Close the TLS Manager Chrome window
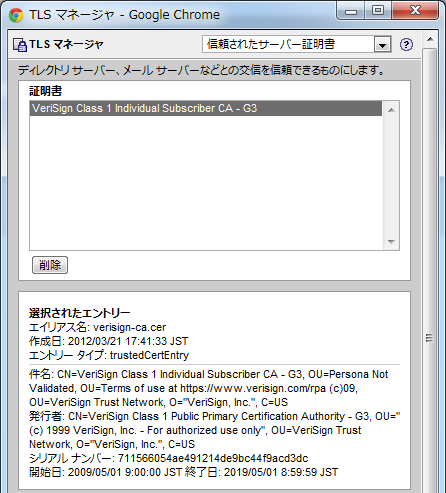Screen dimensions: 446x493 415,11
